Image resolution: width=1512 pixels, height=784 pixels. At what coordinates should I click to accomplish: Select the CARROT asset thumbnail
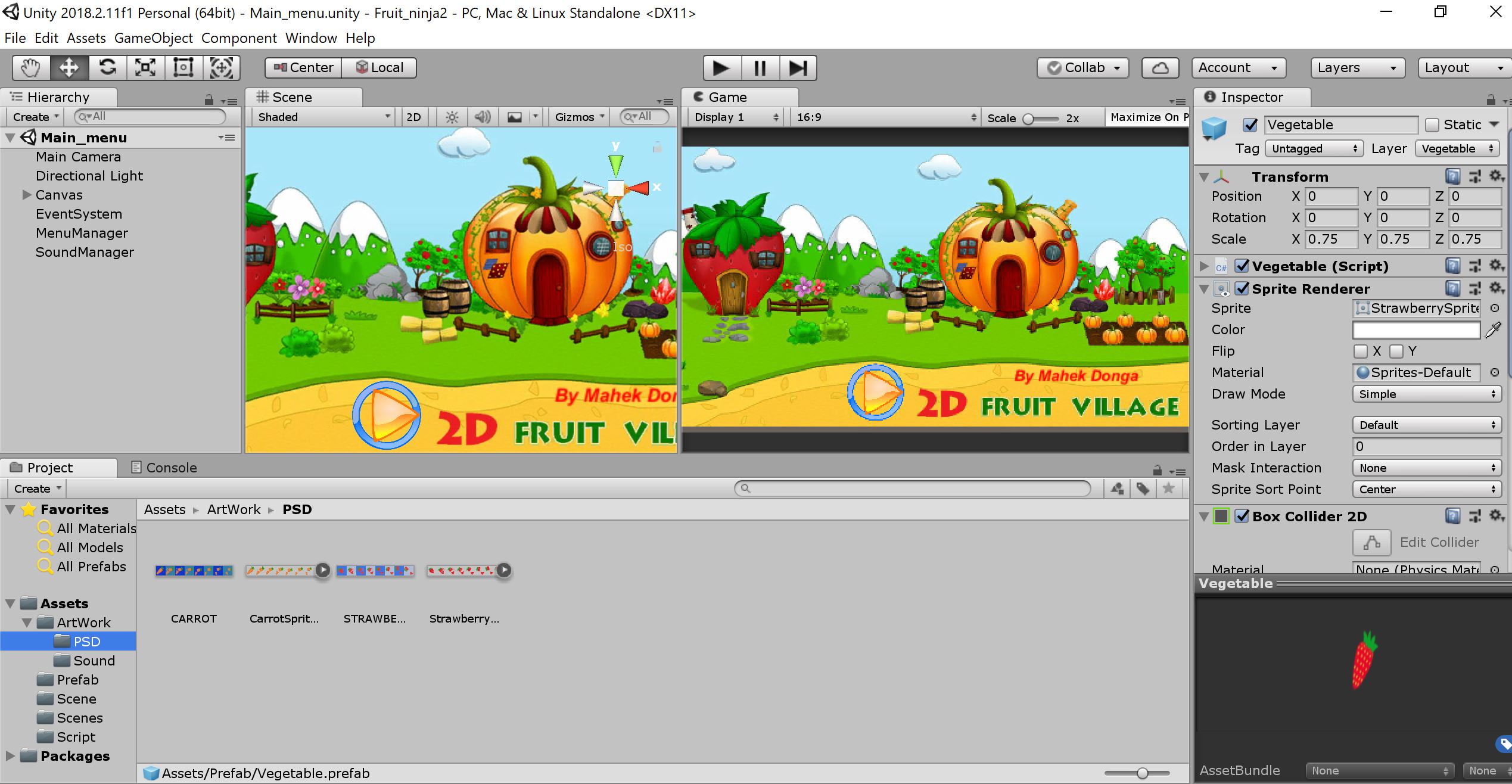pyautogui.click(x=194, y=570)
